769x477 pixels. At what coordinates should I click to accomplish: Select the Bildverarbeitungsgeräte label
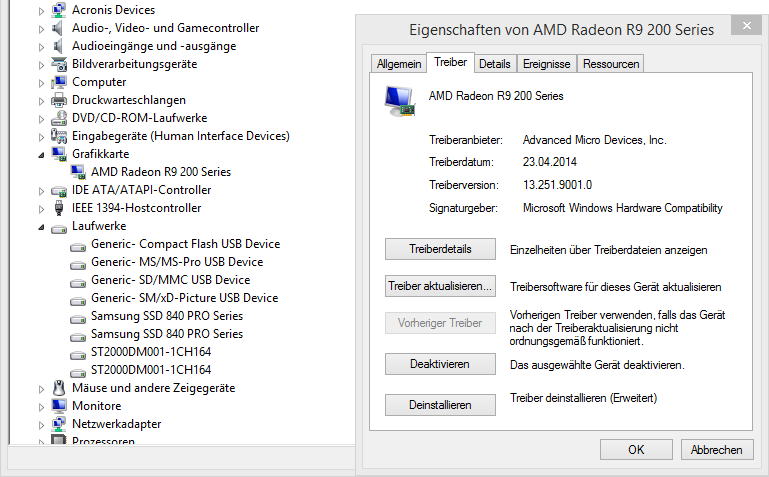(134, 64)
